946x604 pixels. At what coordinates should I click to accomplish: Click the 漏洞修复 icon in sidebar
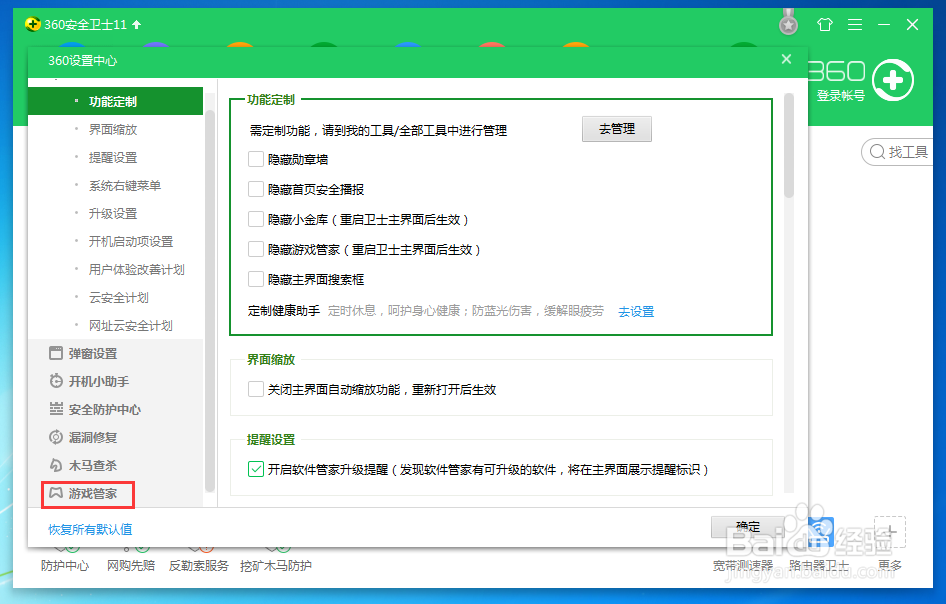click(x=56, y=437)
